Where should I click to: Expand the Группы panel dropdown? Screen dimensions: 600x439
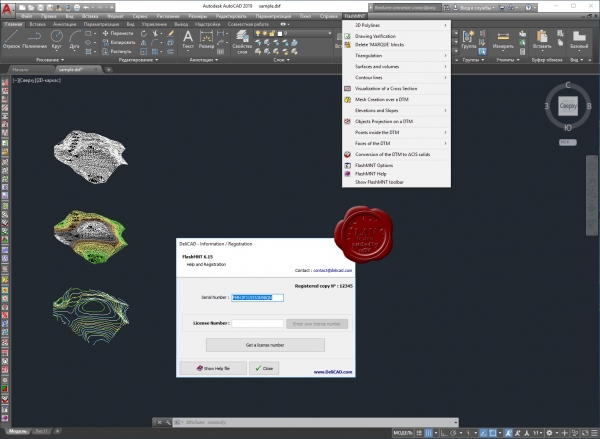pos(473,60)
